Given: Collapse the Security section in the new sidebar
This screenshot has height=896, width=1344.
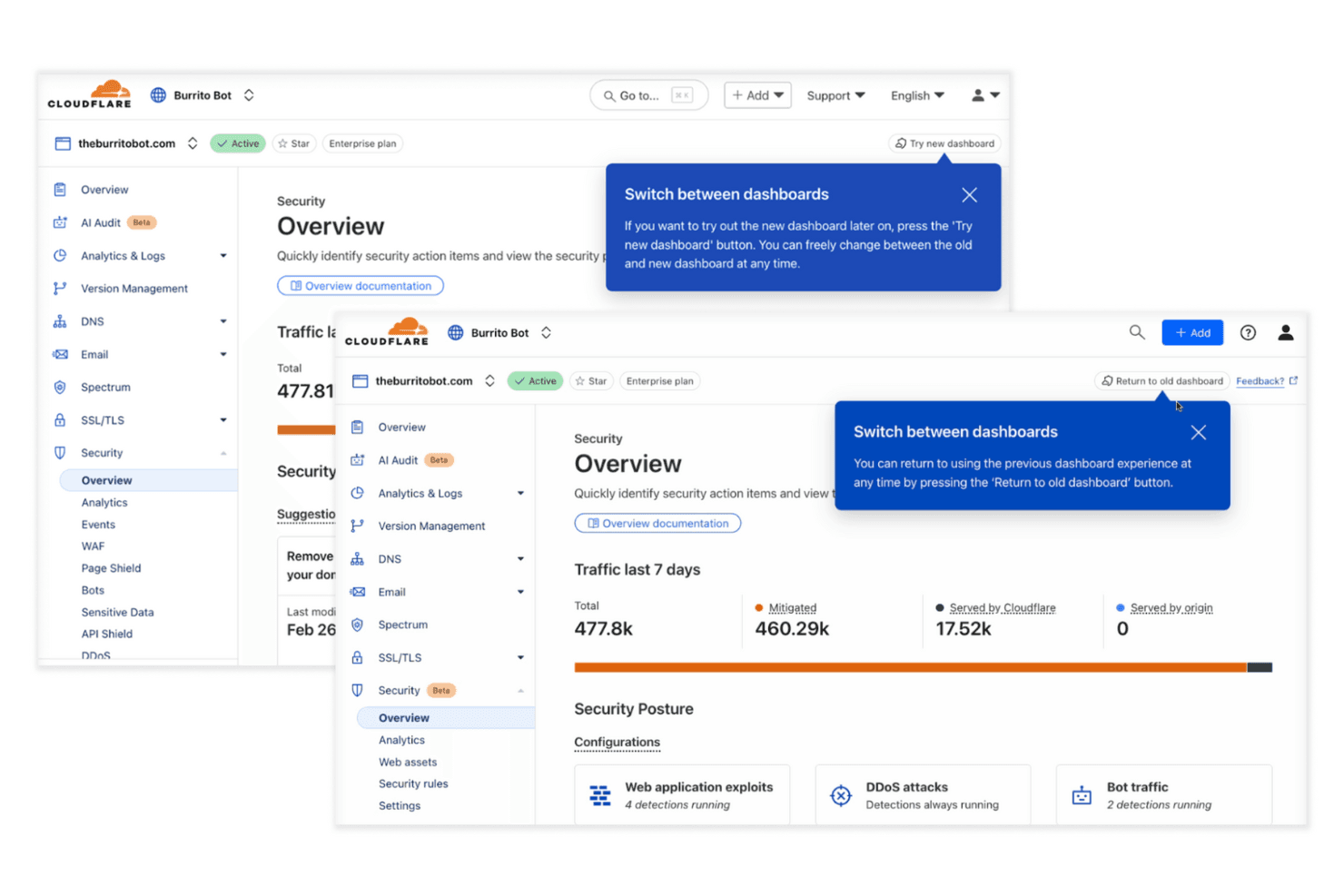Looking at the screenshot, I should [x=520, y=691].
